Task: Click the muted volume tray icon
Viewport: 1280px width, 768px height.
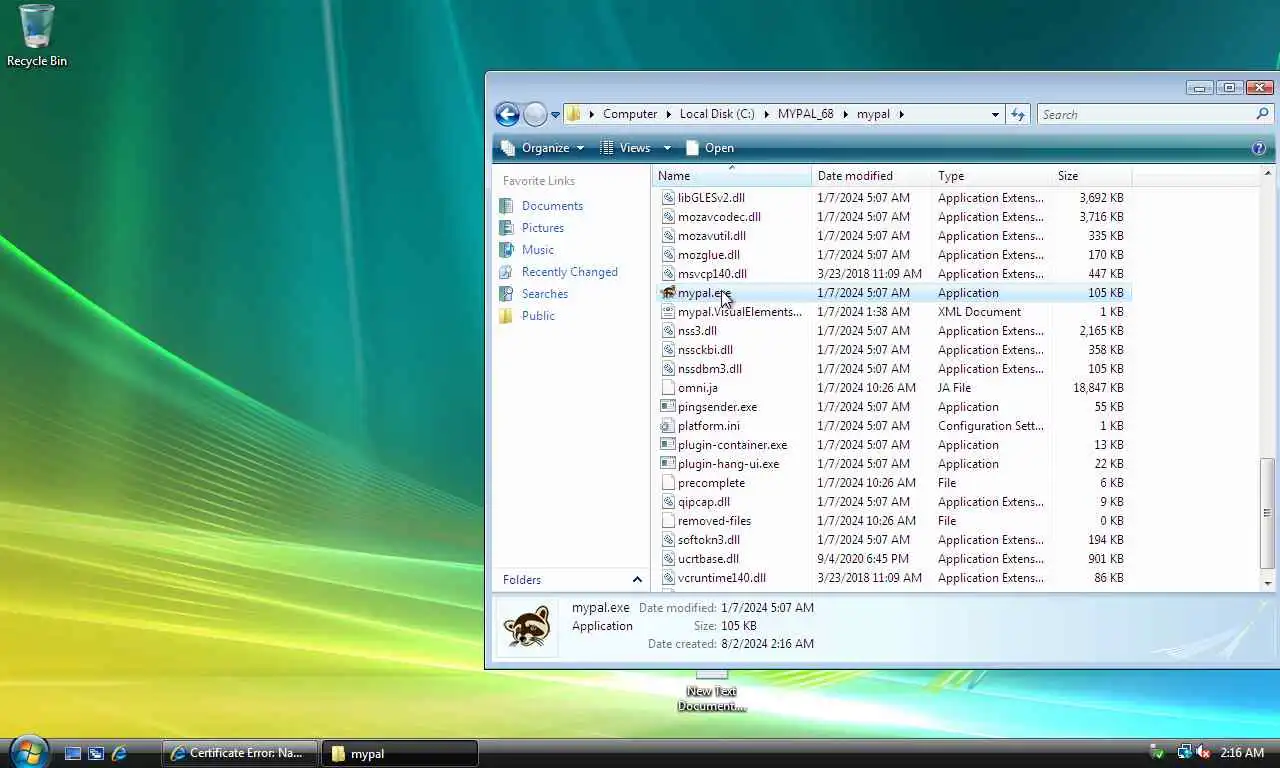Action: [1203, 752]
